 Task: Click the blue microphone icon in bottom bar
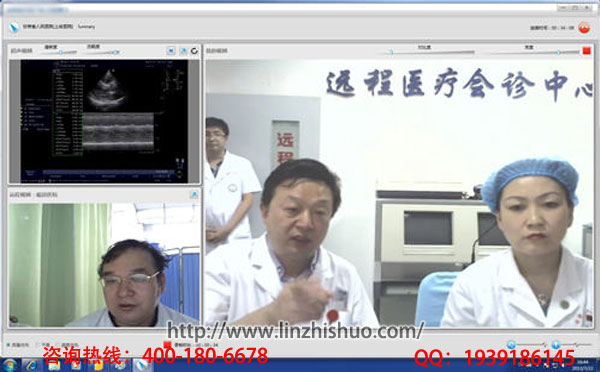click(x=556, y=344)
